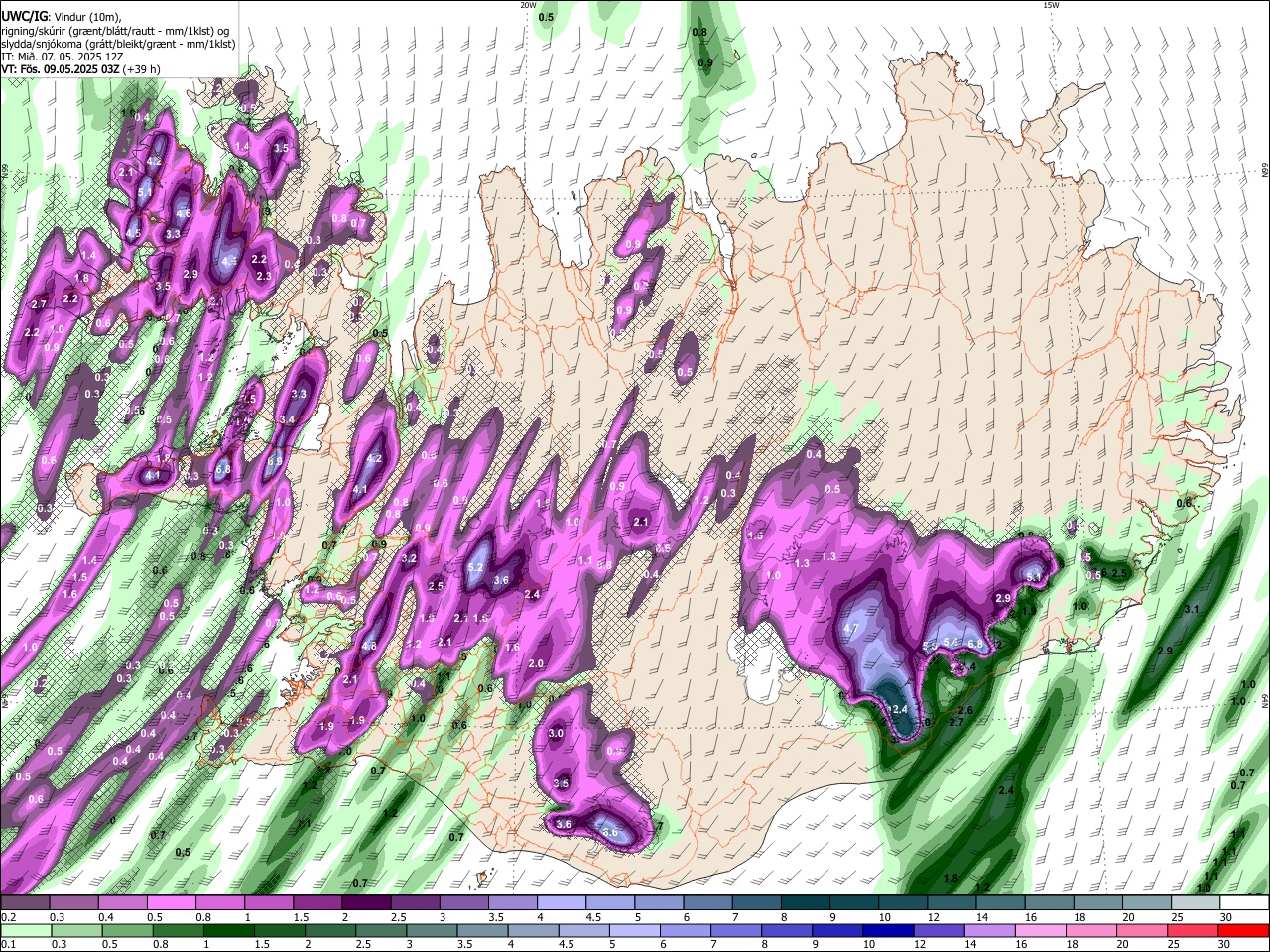This screenshot has height=952, width=1270.
Task: Click the 'Vindur (10m)' header label
Action: click(87, 16)
